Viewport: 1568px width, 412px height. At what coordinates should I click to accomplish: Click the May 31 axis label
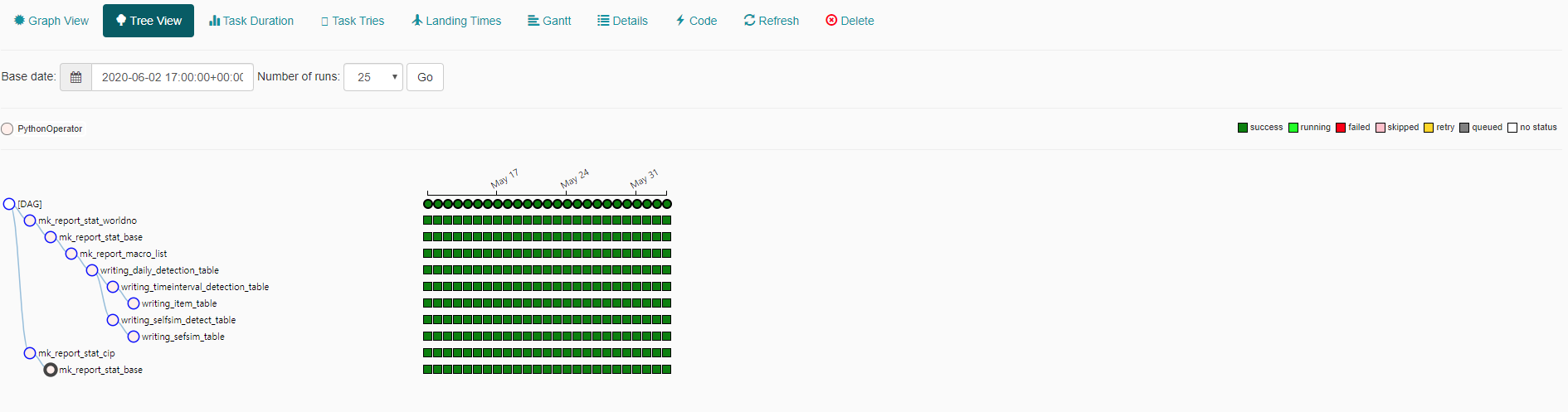click(x=644, y=179)
